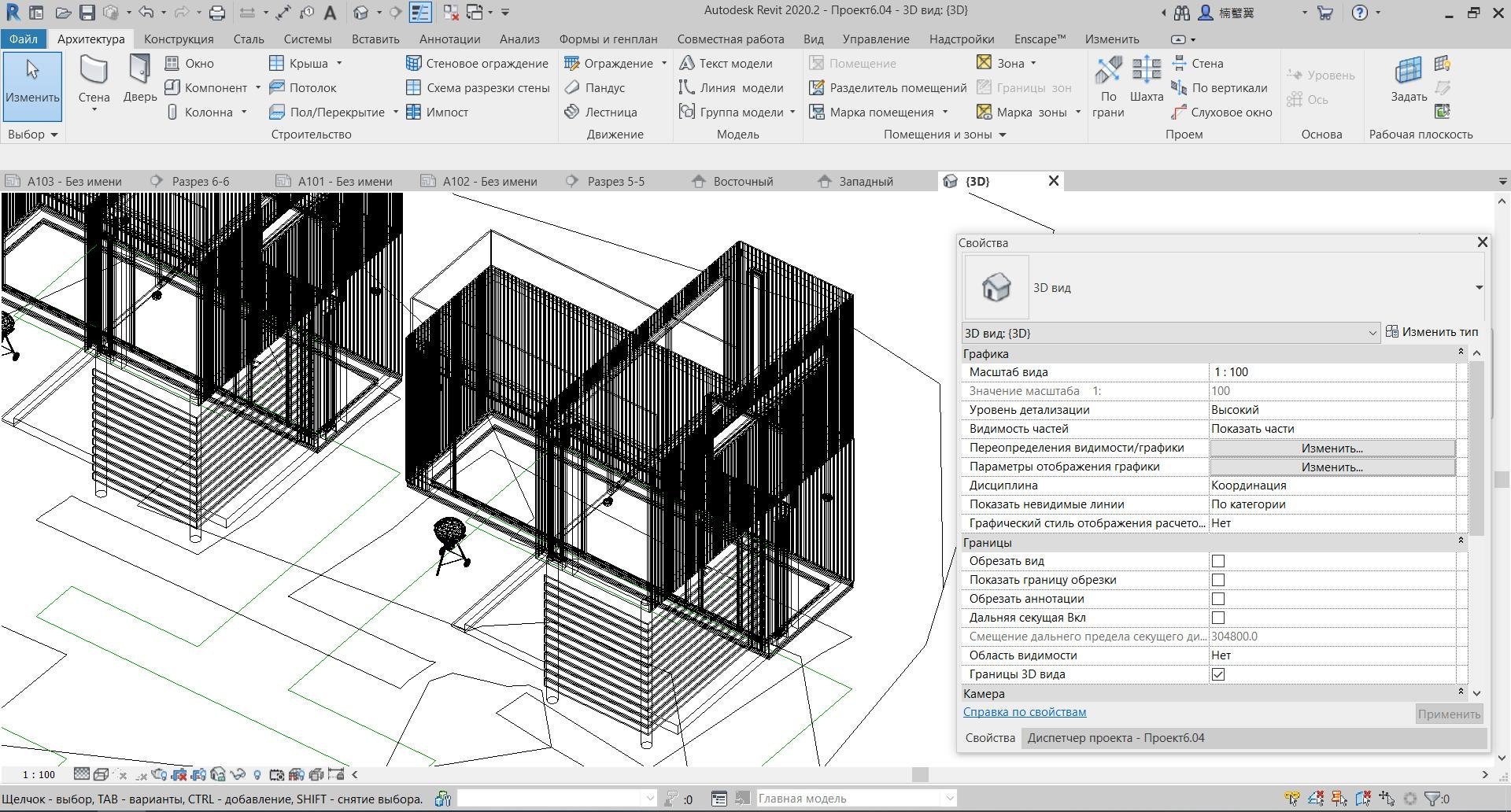
Task: Click the Save icon in quick access toolbar
Action: click(87, 13)
